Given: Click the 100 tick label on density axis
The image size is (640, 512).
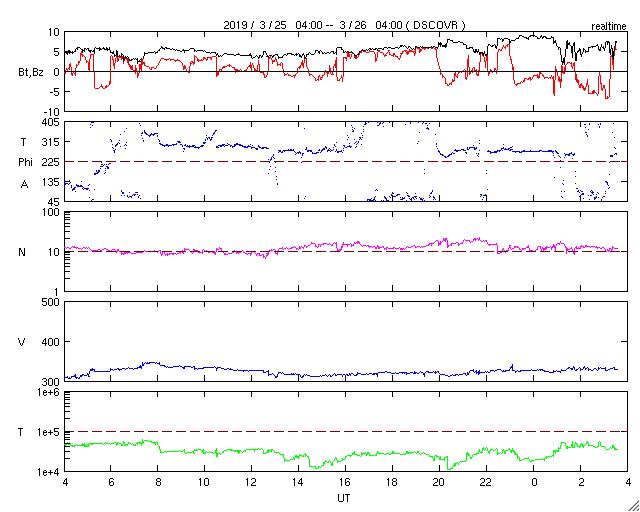Looking at the screenshot, I should pos(52,213).
